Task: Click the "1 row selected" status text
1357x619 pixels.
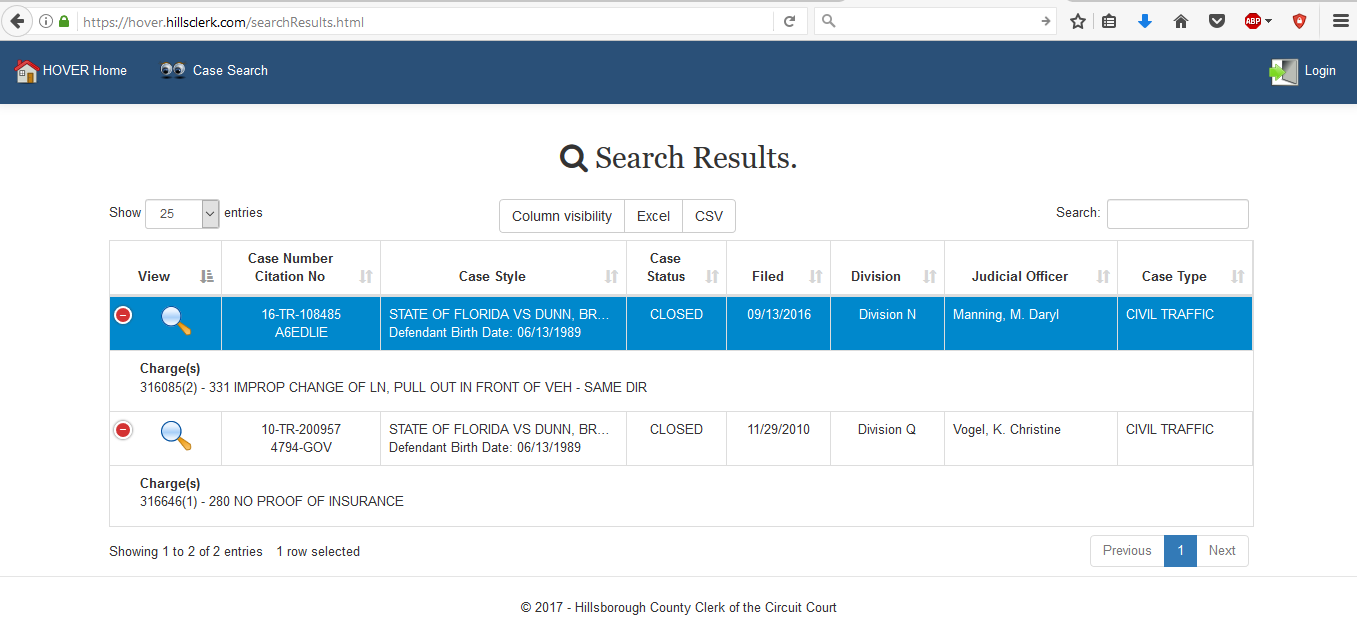Action: pyautogui.click(x=318, y=552)
